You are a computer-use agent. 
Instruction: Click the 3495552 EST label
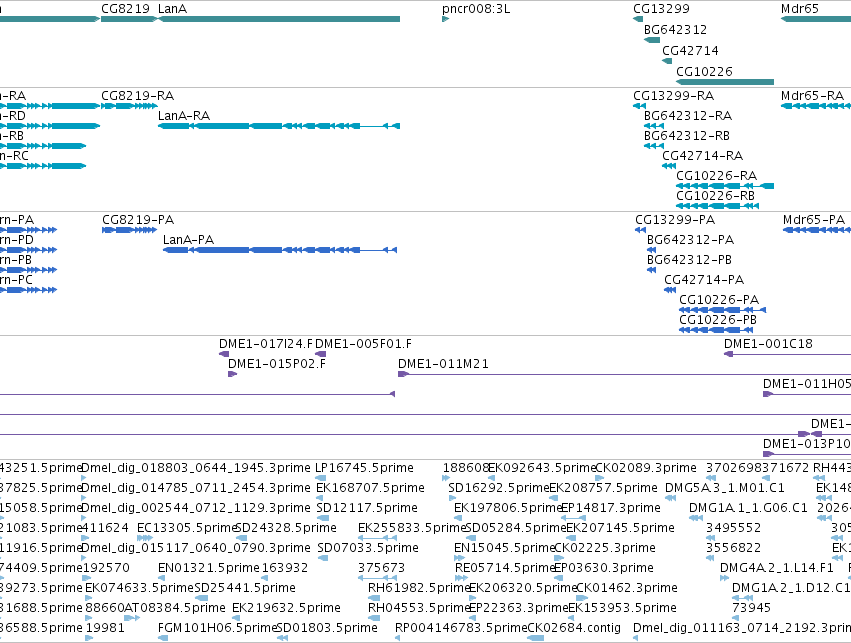[733, 528]
